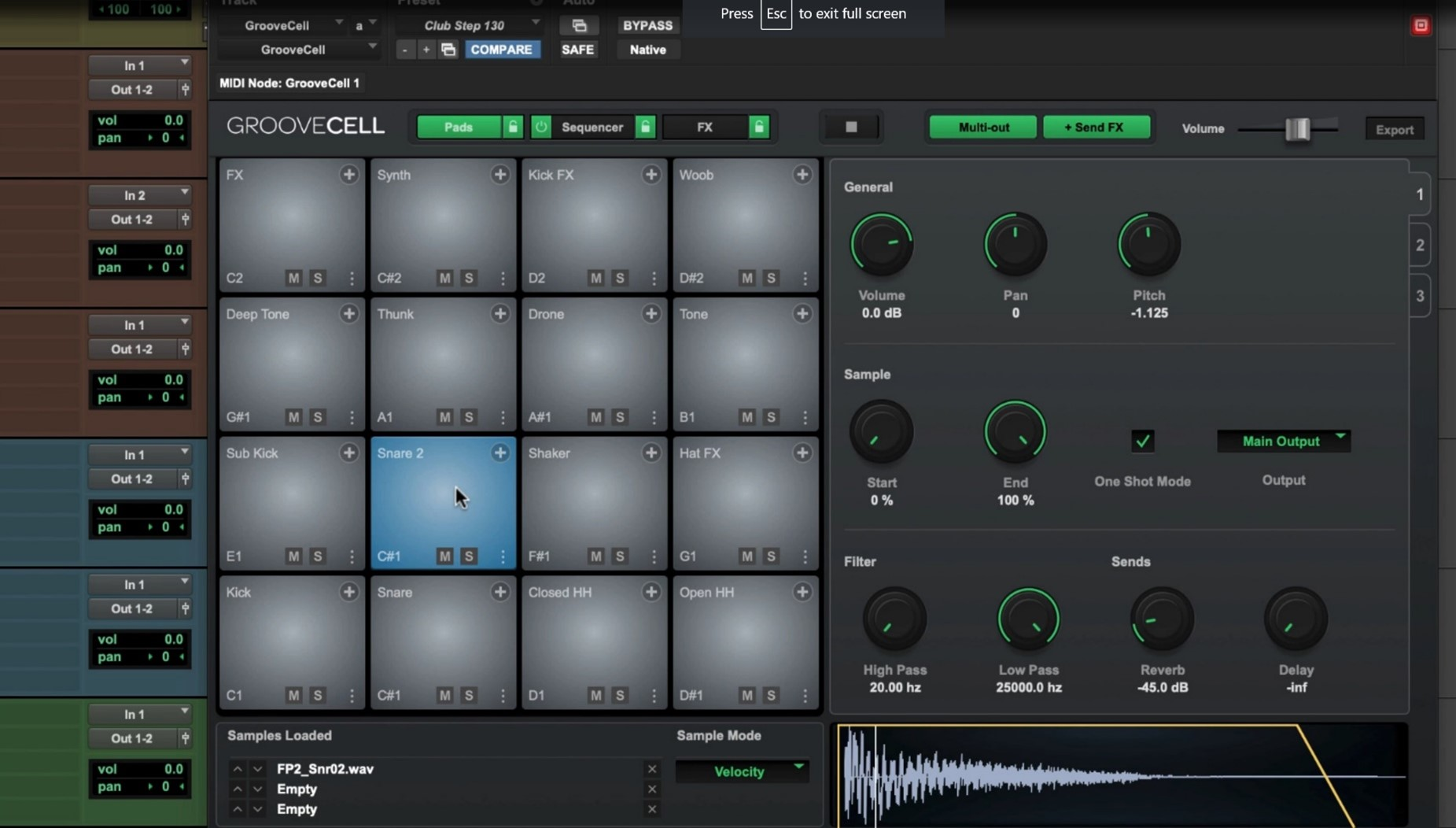Click the plus icon on Shaker pad
1456x828 pixels.
point(651,453)
